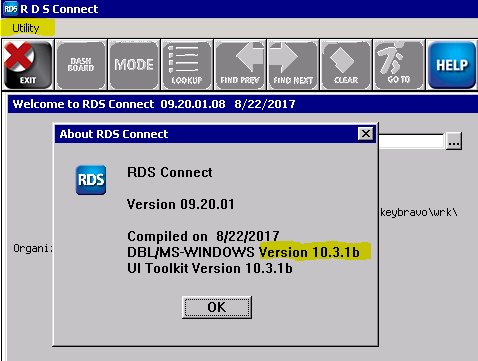Confirm the About dialog with OK
Image resolution: width=478 pixels, height=361 pixels.
pyautogui.click(x=217, y=307)
